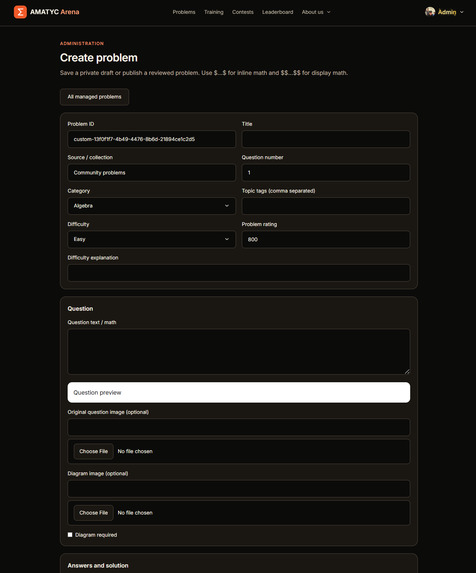The height and width of the screenshot is (573, 476).
Task: Click inside the Question text / math textarea
Action: point(239,352)
